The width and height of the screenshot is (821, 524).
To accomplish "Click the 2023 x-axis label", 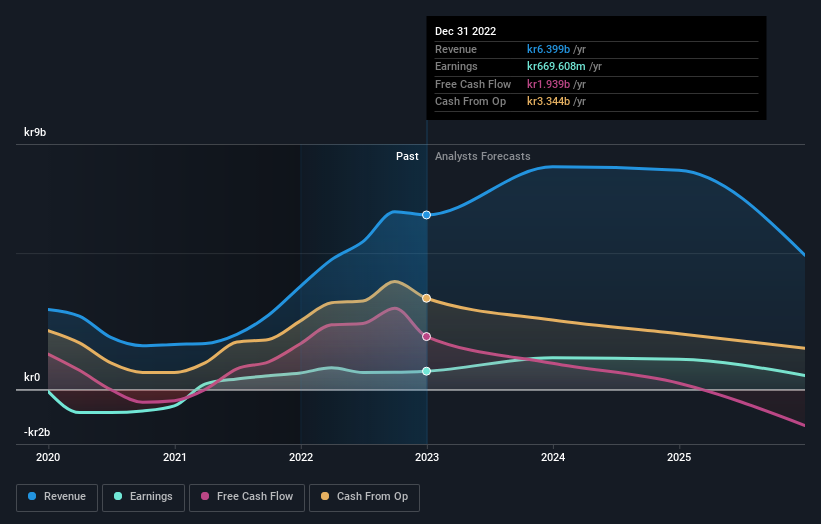I will (427, 458).
